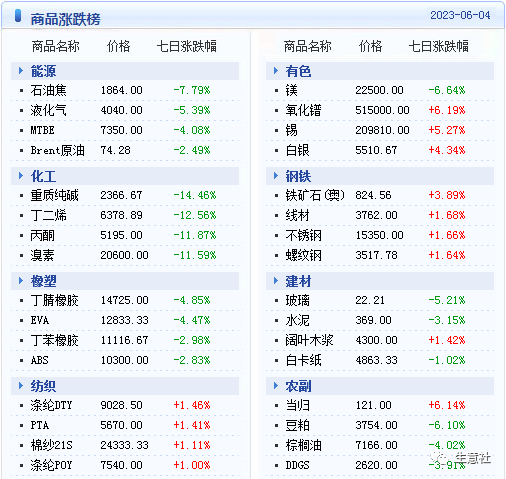Select commodity 不锈钢
Viewport: 506px width, 479px height.
pyautogui.click(x=303, y=235)
